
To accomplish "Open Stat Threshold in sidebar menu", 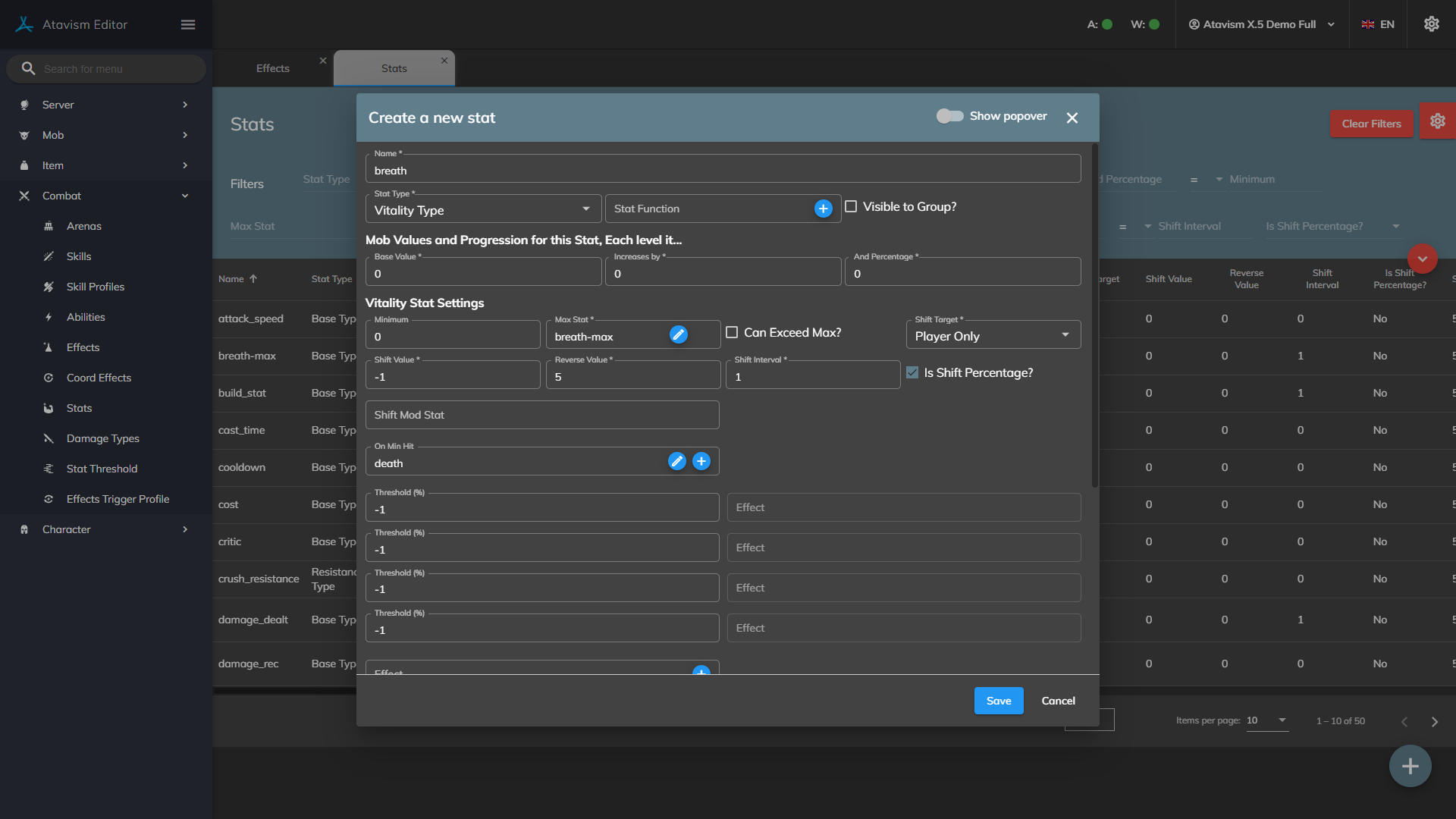I will [x=102, y=469].
